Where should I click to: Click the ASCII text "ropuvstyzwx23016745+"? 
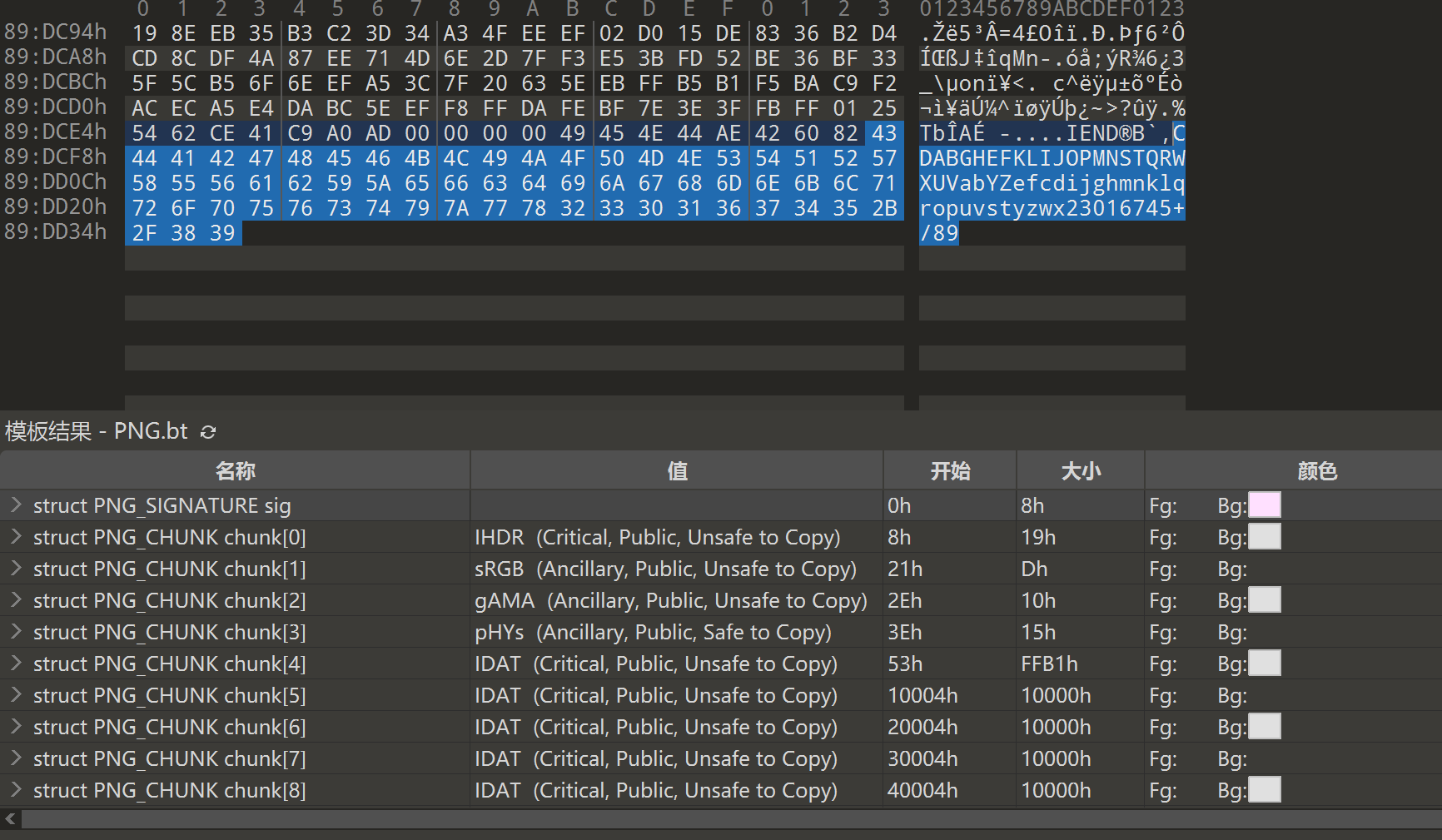[1052, 208]
